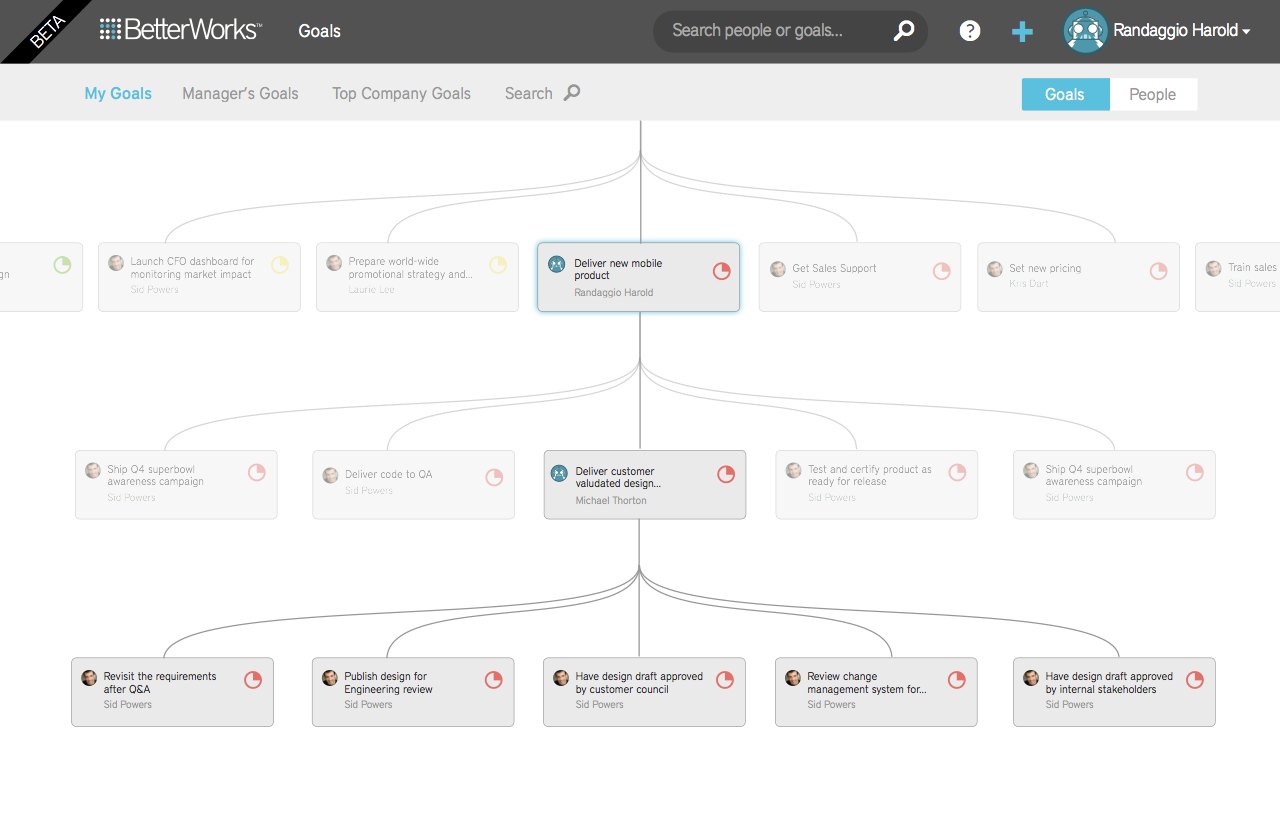Open help question mark icon

tap(969, 31)
